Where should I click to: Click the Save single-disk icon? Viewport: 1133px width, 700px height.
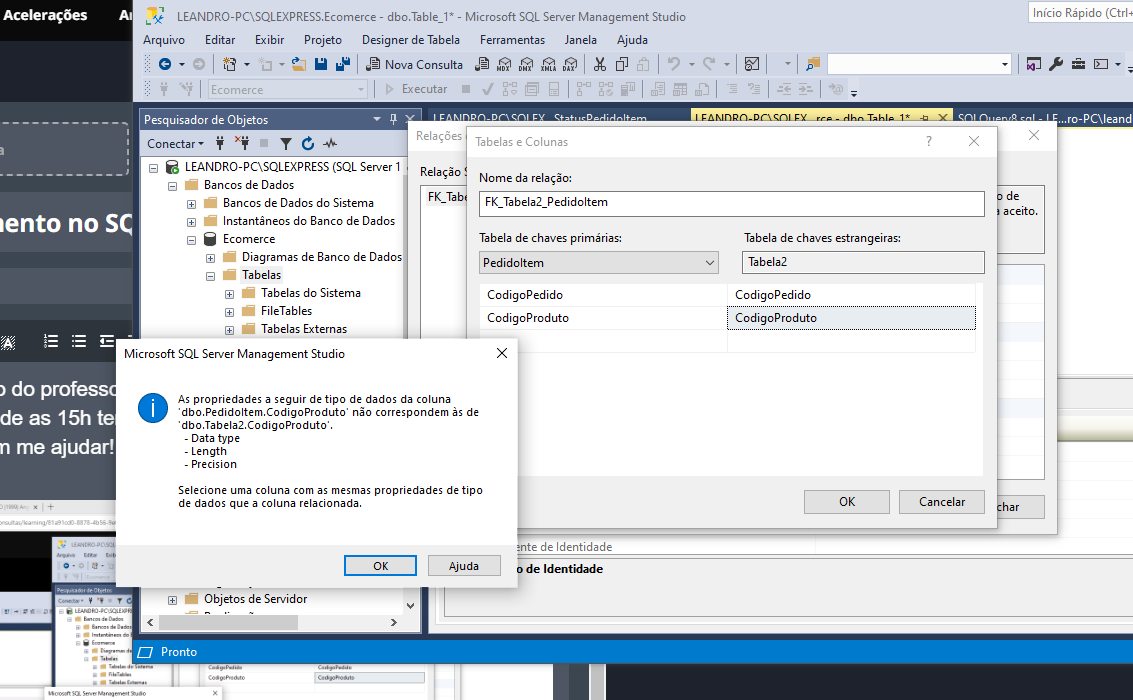(321, 64)
